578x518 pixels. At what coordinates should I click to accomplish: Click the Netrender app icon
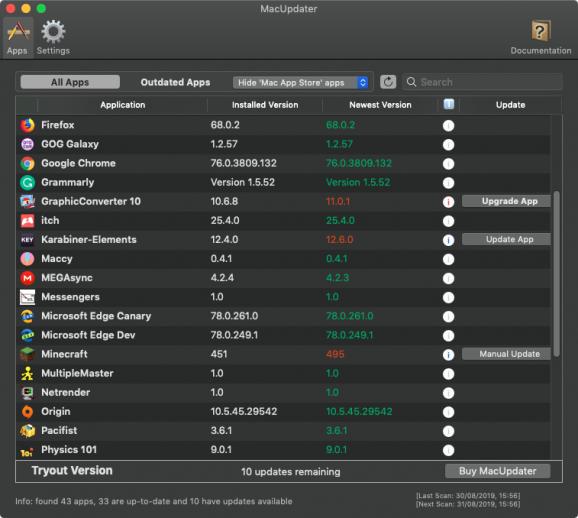point(27,393)
